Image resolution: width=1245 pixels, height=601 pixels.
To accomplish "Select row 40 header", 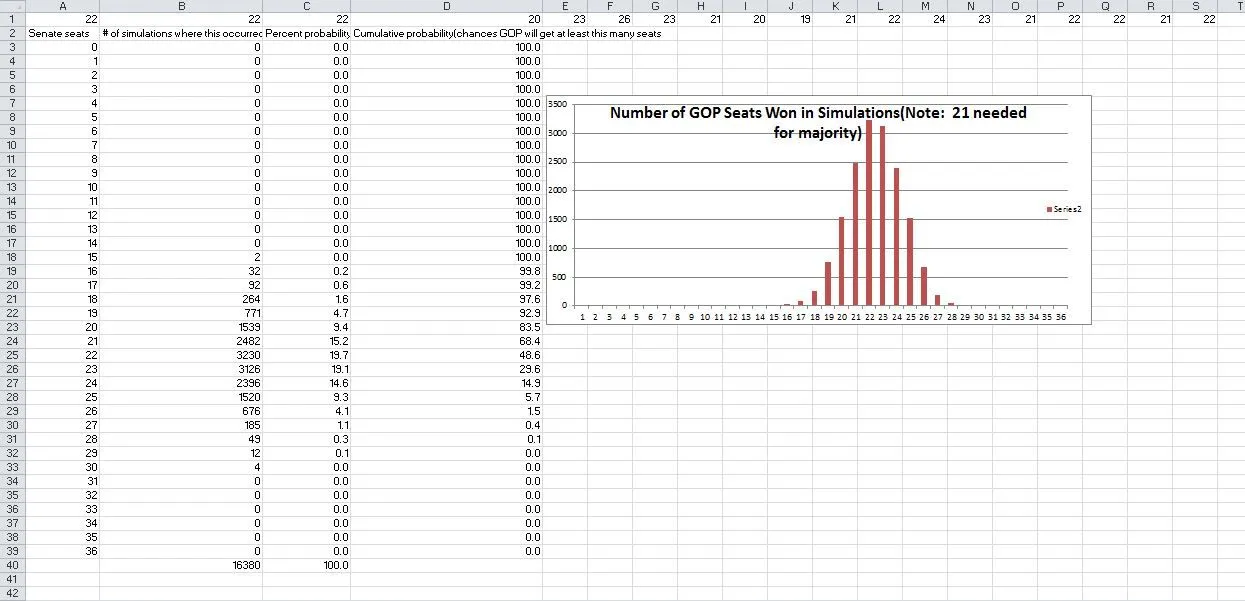I will pos(13,565).
